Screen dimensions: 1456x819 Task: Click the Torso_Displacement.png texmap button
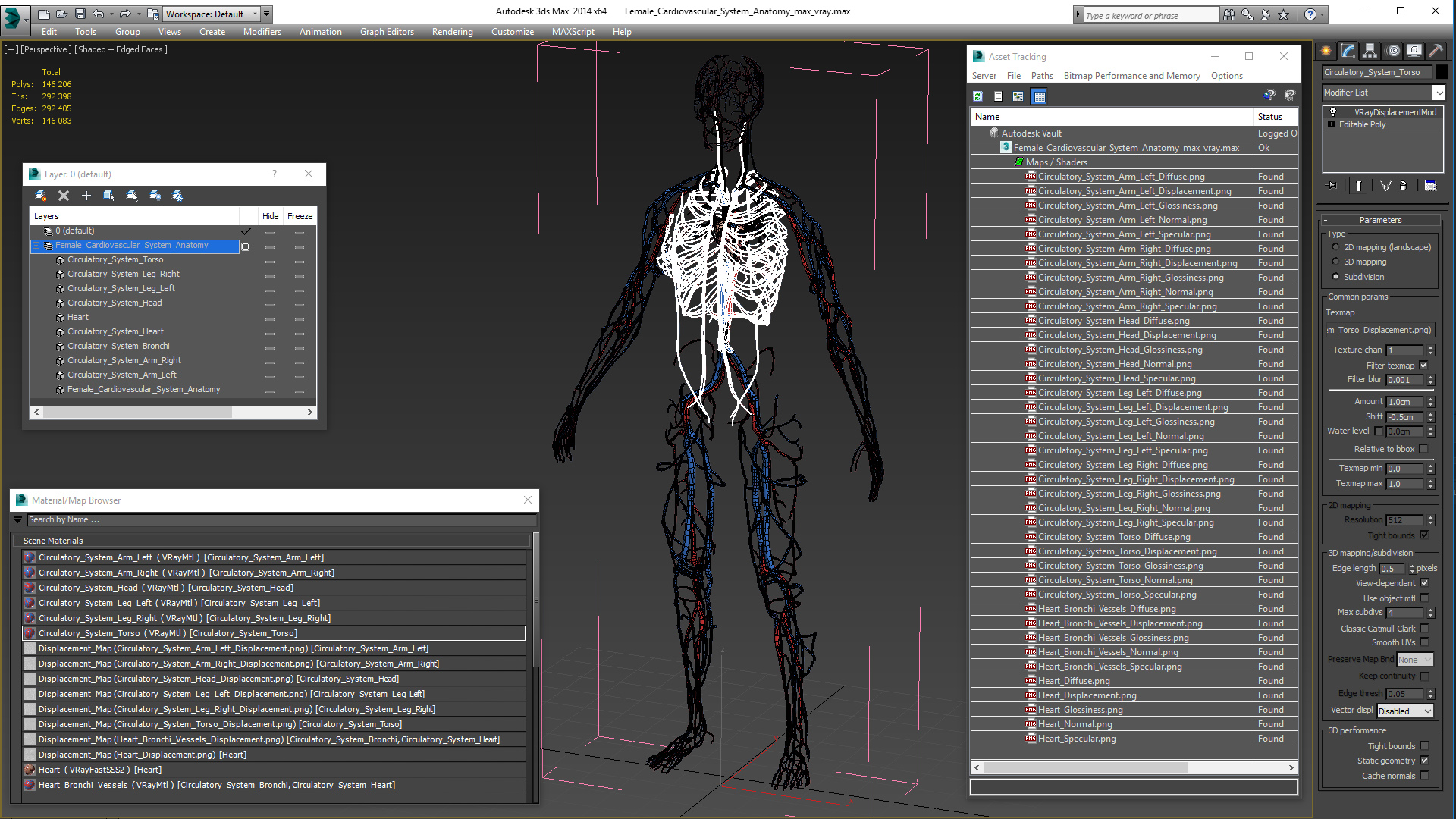[1379, 330]
